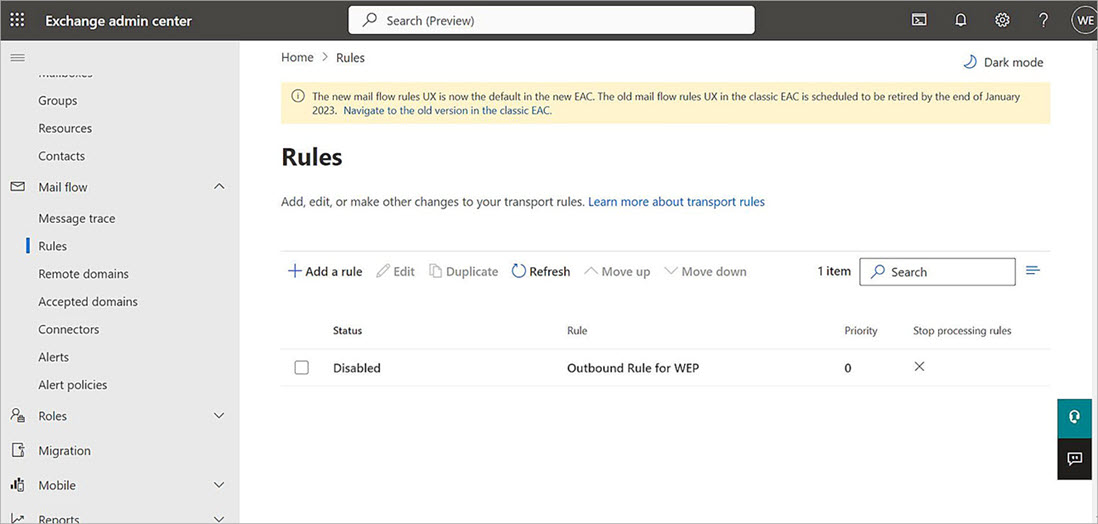Click the help question mark icon
This screenshot has width=1098, height=524.
[x=1043, y=20]
